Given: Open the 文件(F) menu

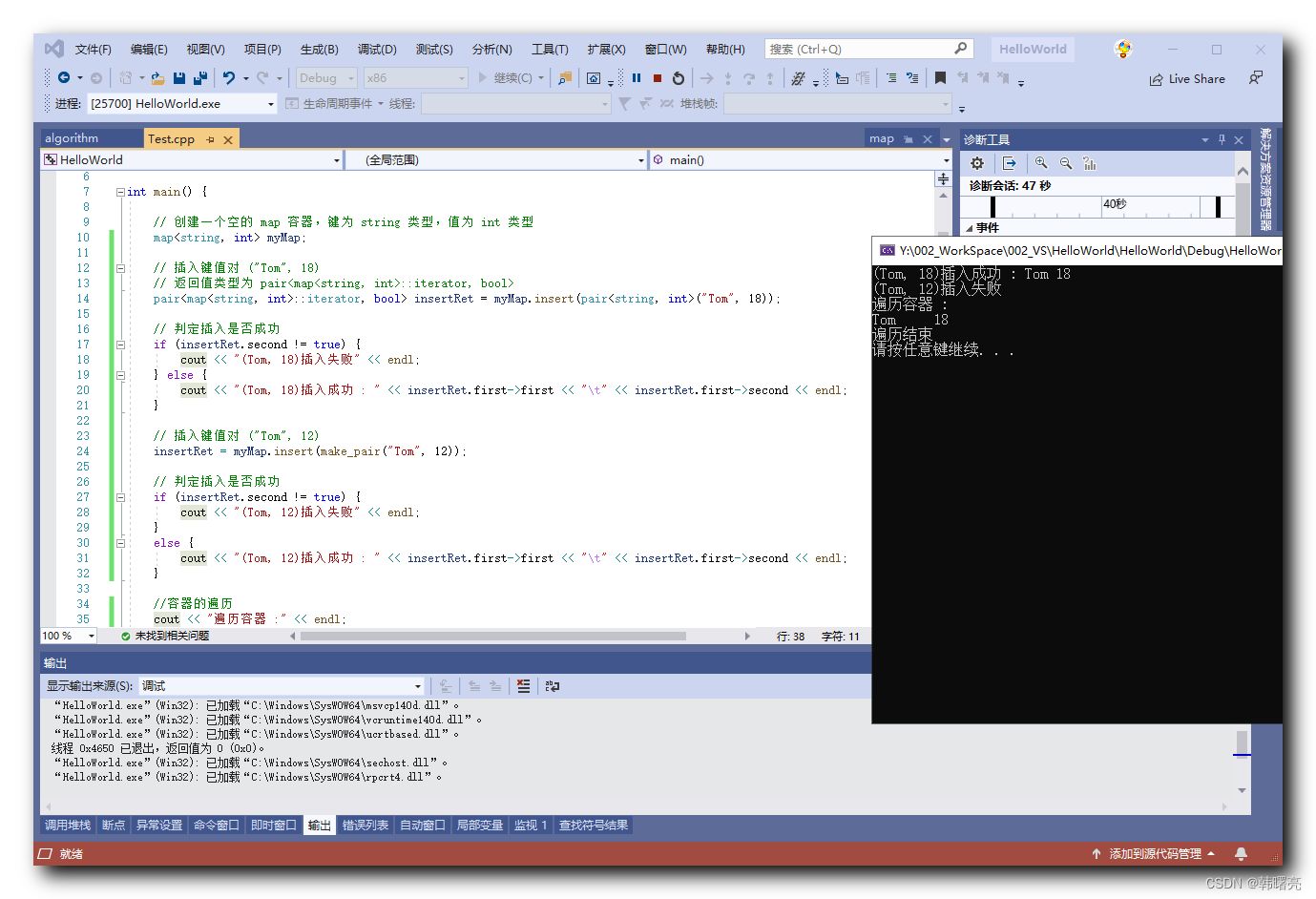Looking at the screenshot, I should pos(94,50).
